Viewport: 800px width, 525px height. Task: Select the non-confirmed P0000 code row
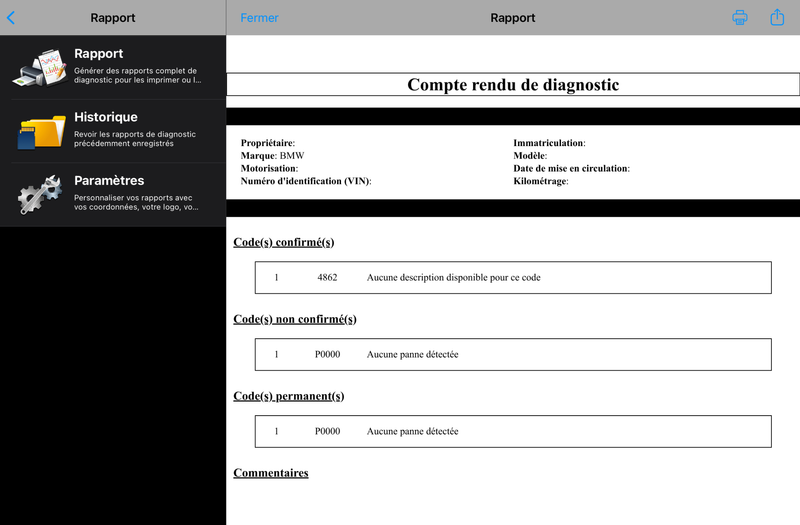(513, 355)
